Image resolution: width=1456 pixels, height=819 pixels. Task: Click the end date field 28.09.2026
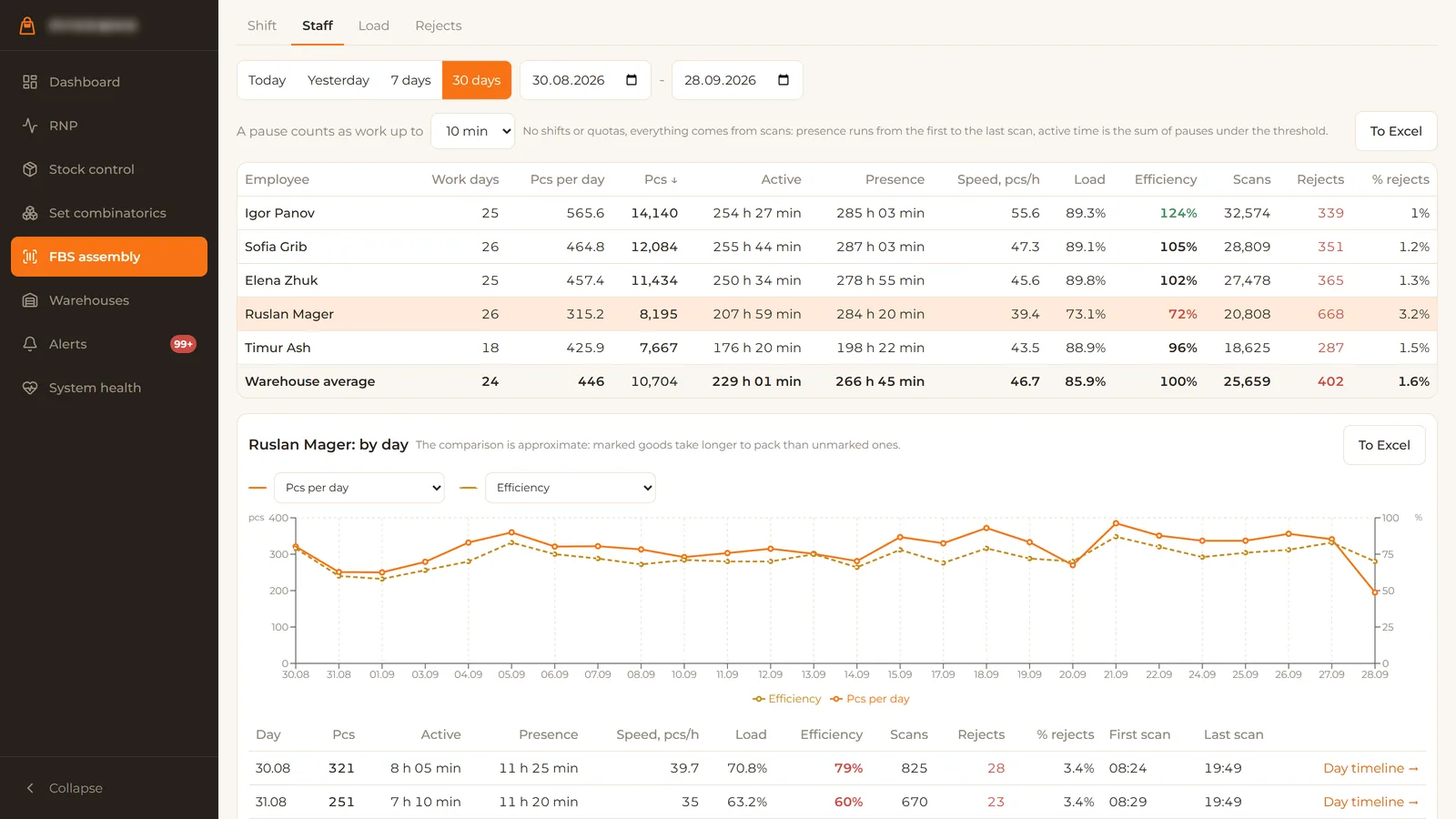737,80
